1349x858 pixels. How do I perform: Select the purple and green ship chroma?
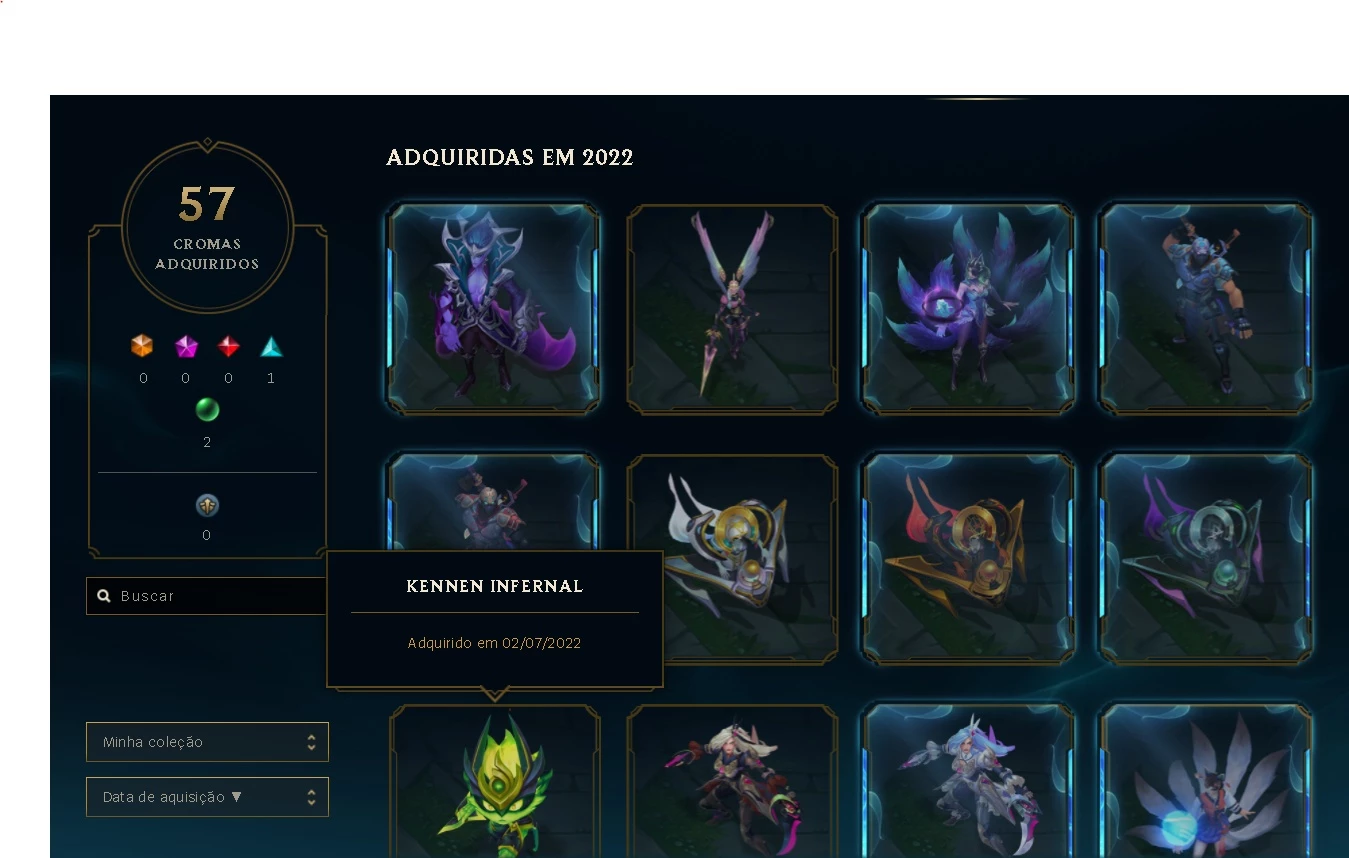[1206, 558]
